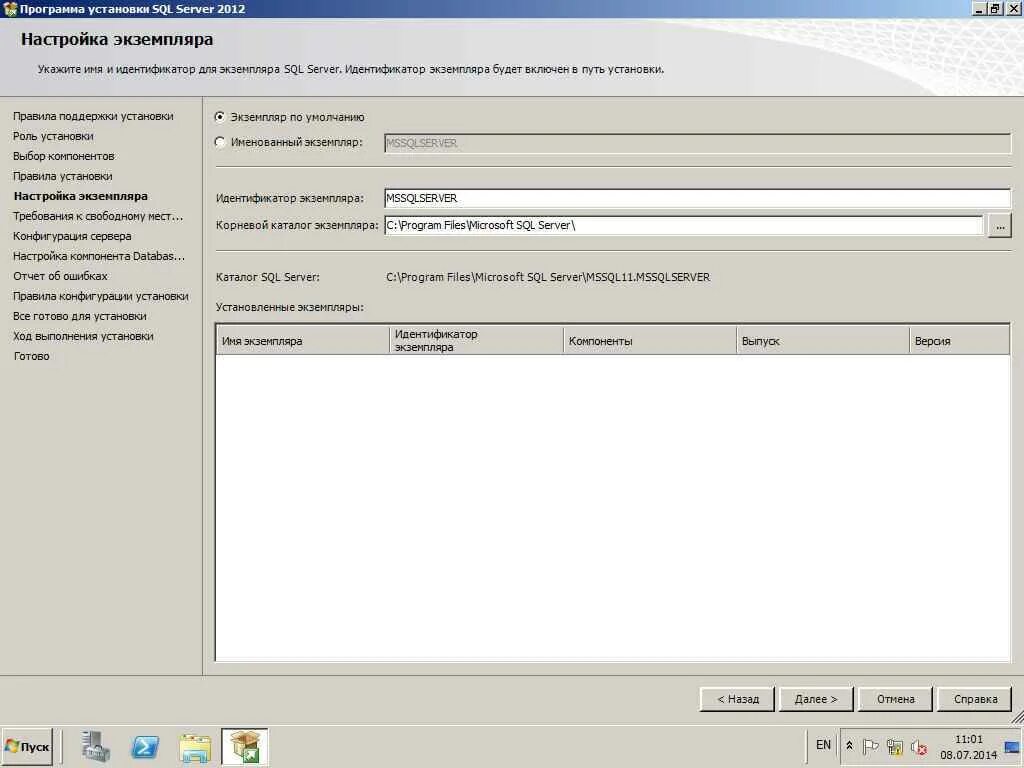Select the named instance radio button
The width and height of the screenshot is (1024, 768).
pos(220,142)
